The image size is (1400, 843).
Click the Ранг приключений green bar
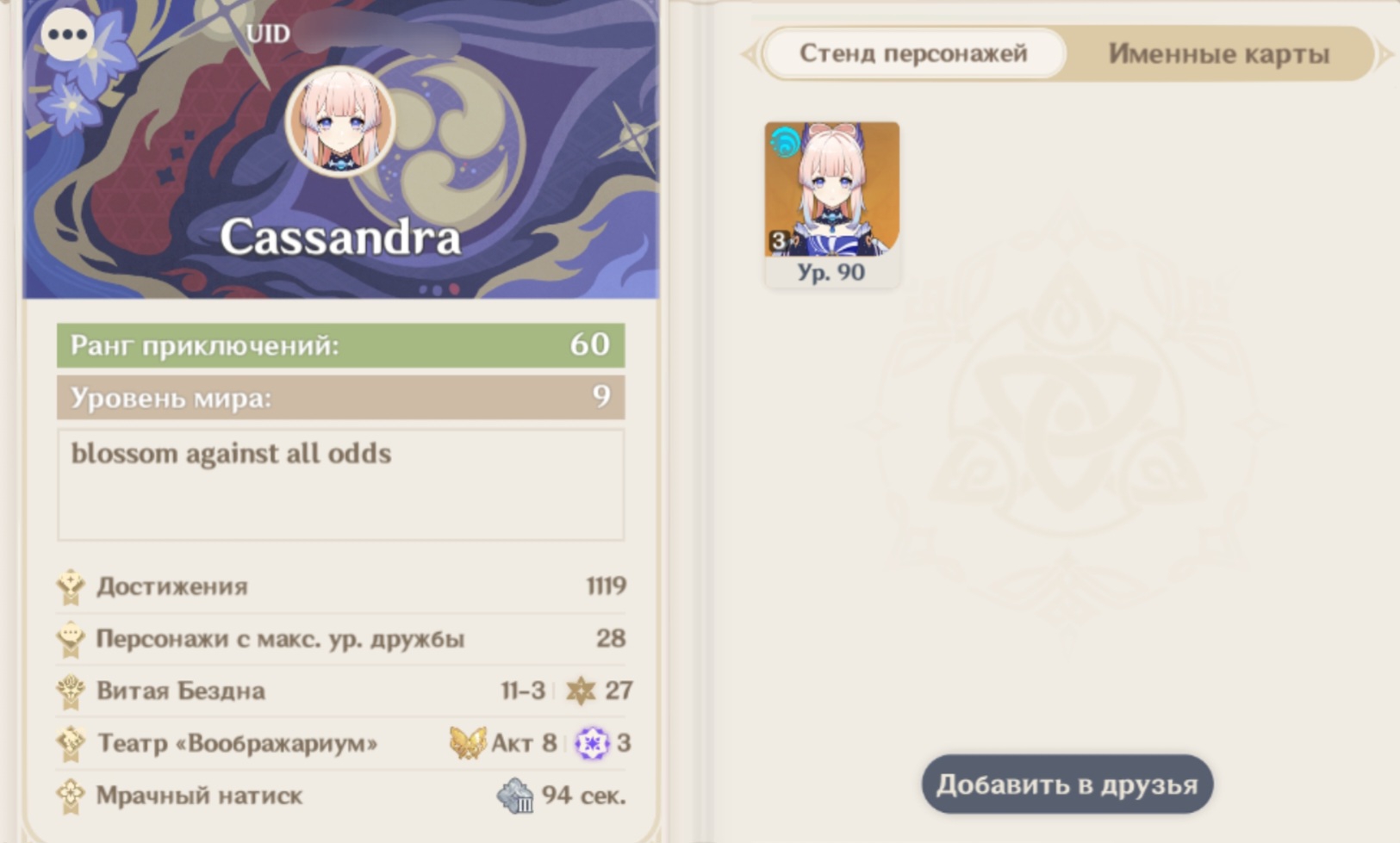[x=340, y=345]
